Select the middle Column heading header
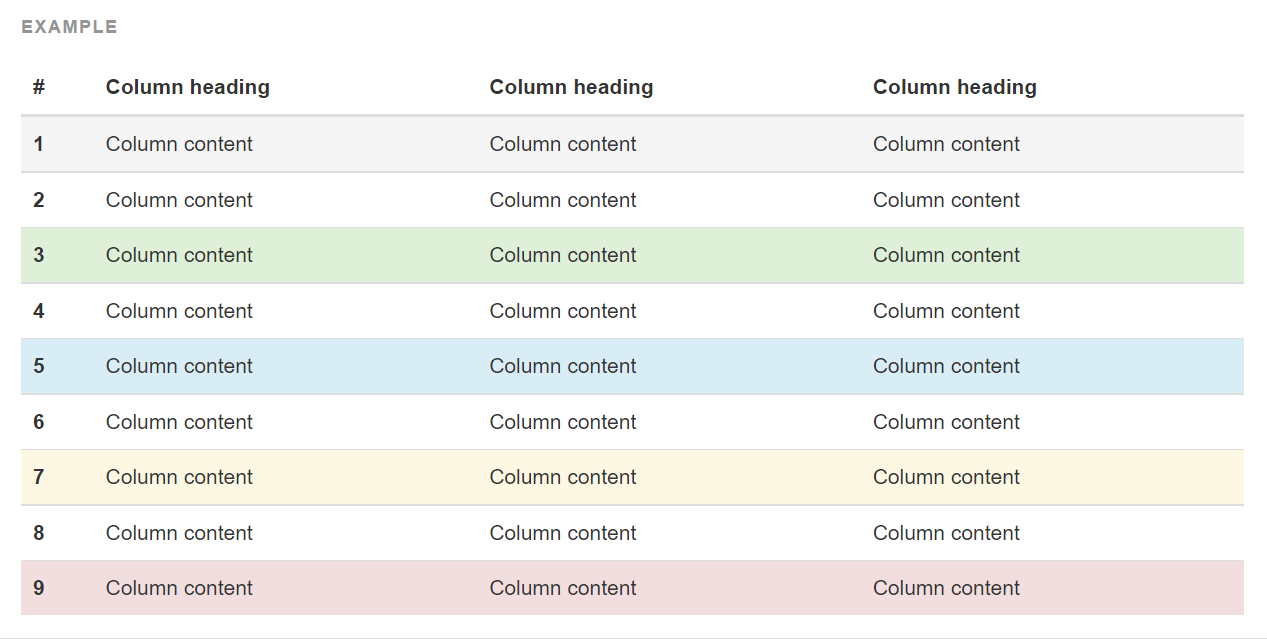1267x639 pixels. click(x=571, y=88)
